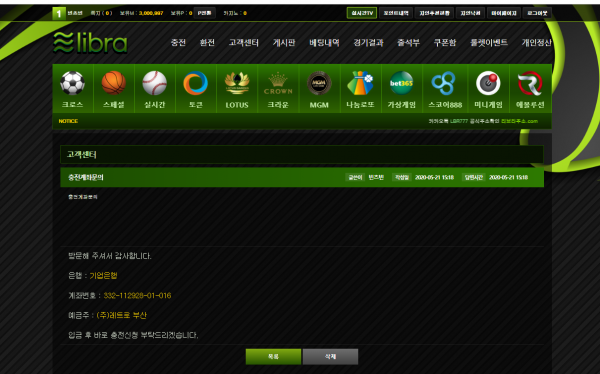Open the soccer ball 크로스 category
The width and height of the screenshot is (600, 374).
click(x=72, y=89)
